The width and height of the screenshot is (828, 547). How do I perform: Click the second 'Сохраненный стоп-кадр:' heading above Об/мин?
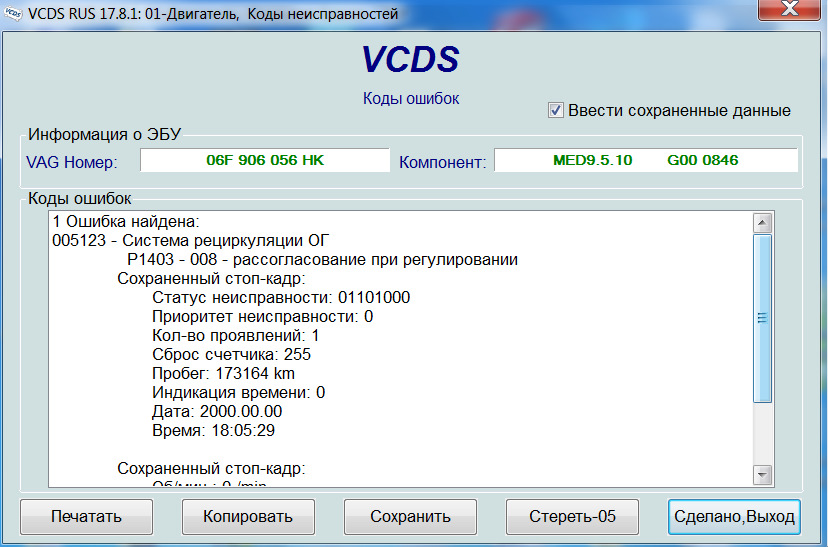tap(211, 469)
